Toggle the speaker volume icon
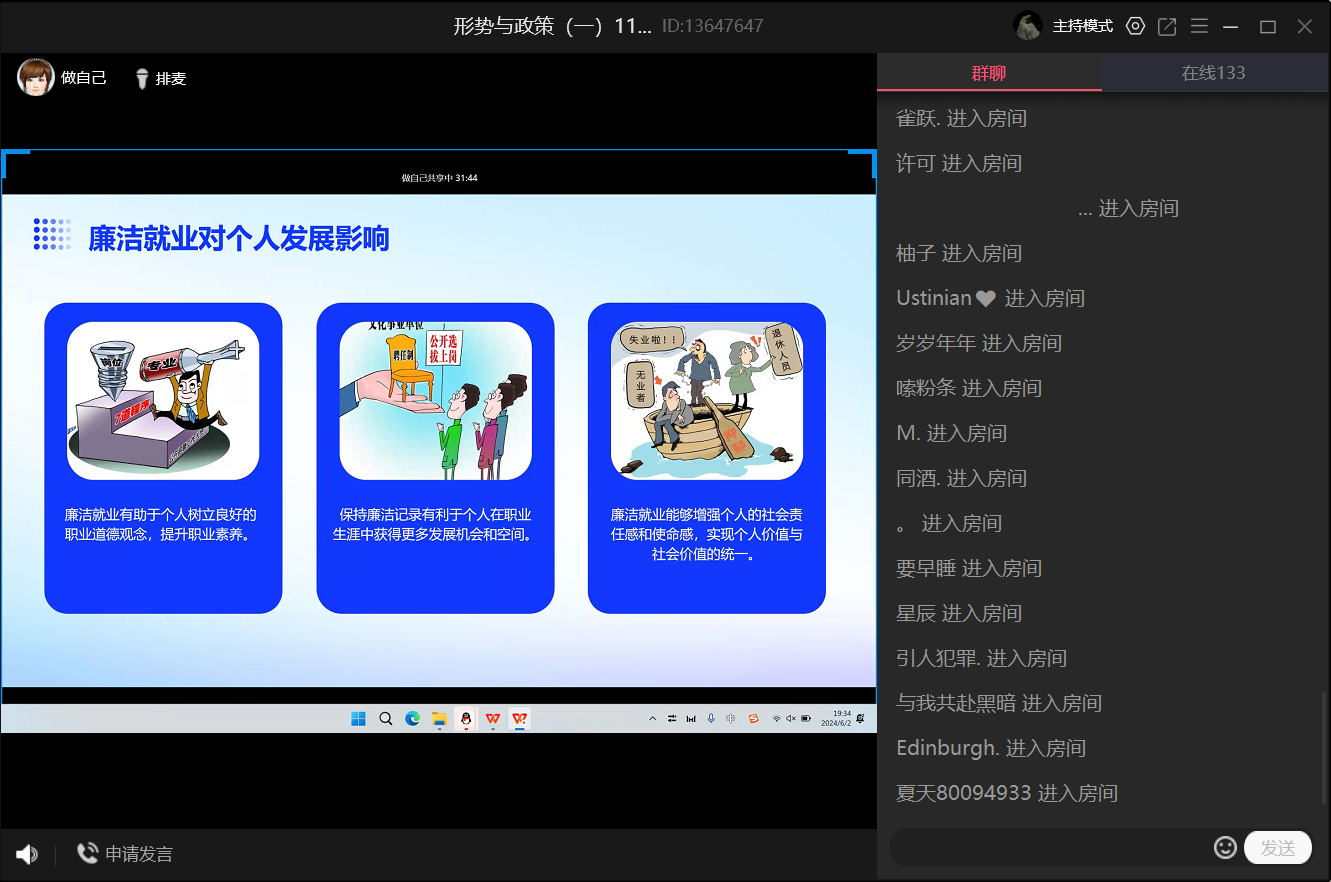1331x882 pixels. 27,854
